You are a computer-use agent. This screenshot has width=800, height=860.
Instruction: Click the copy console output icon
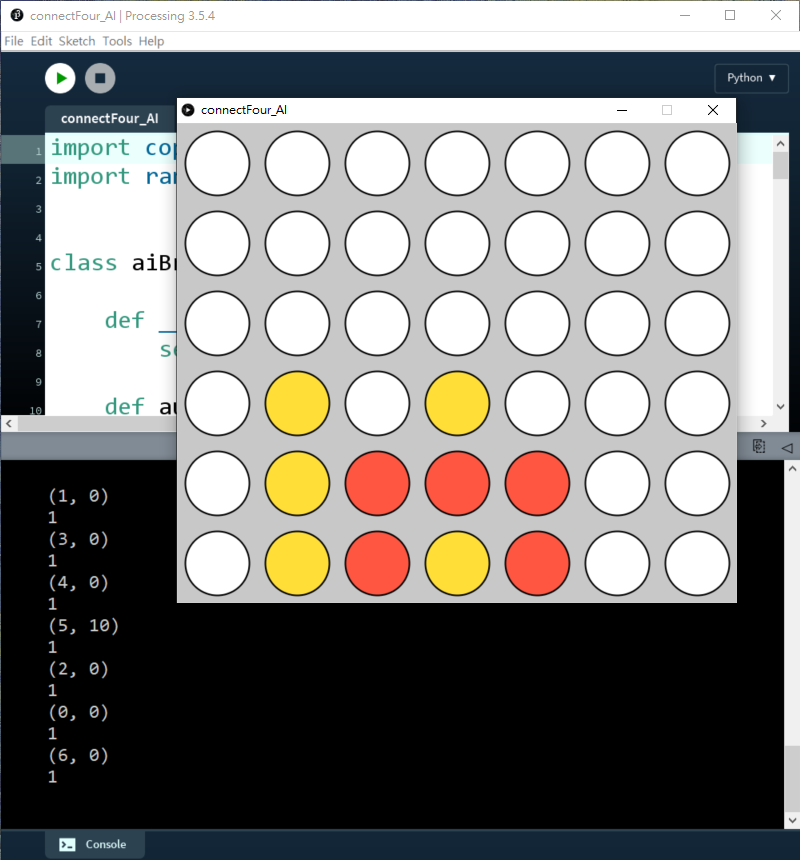coord(759,447)
